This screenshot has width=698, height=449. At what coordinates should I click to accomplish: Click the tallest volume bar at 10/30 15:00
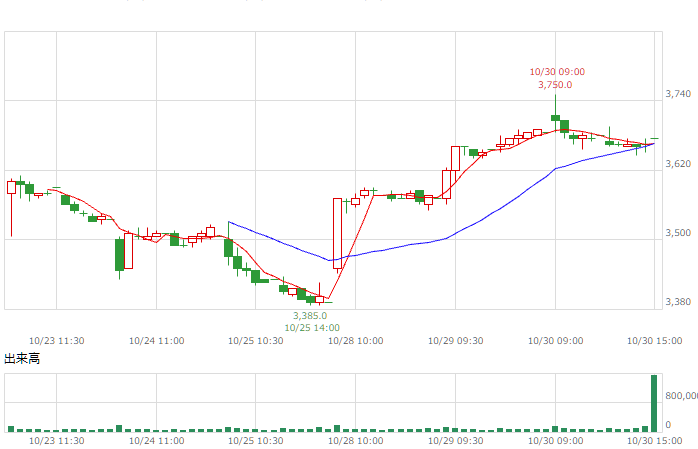point(654,403)
